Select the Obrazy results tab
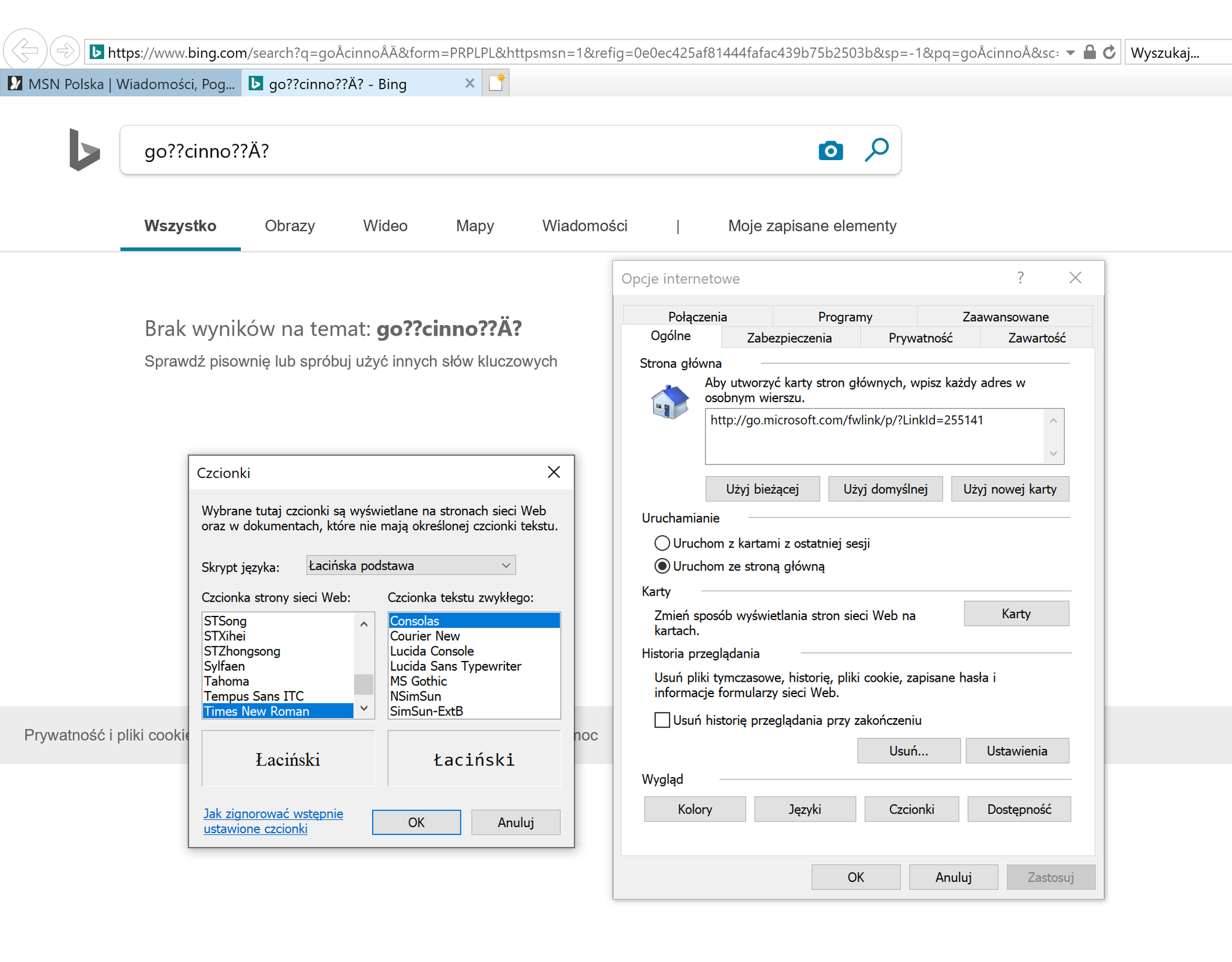Screen dimensions: 1232x962 click(x=290, y=226)
